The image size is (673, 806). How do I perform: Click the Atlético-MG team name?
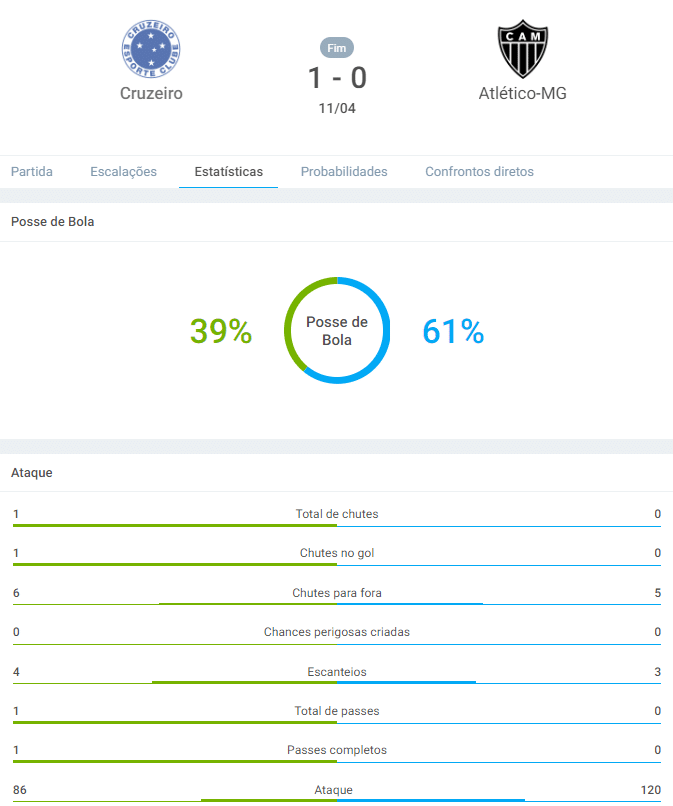pos(522,94)
